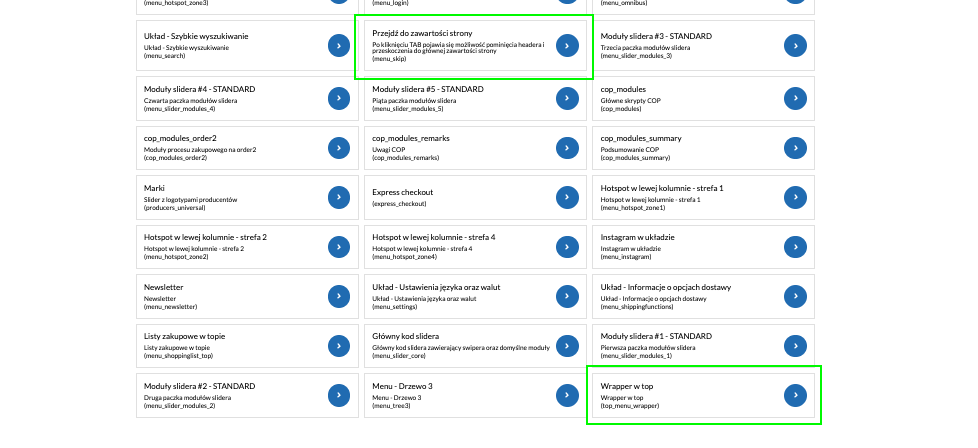Open Hotspot w lewej kolumnie strefa 2 arrow
This screenshot has height=448, width=978.
click(x=339, y=247)
